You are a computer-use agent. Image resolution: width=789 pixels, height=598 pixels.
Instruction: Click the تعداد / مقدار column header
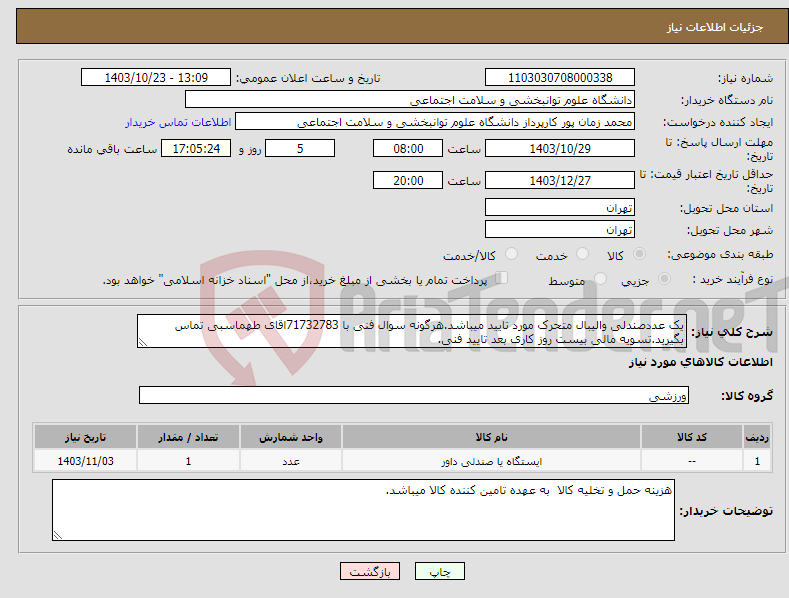tap(188, 437)
